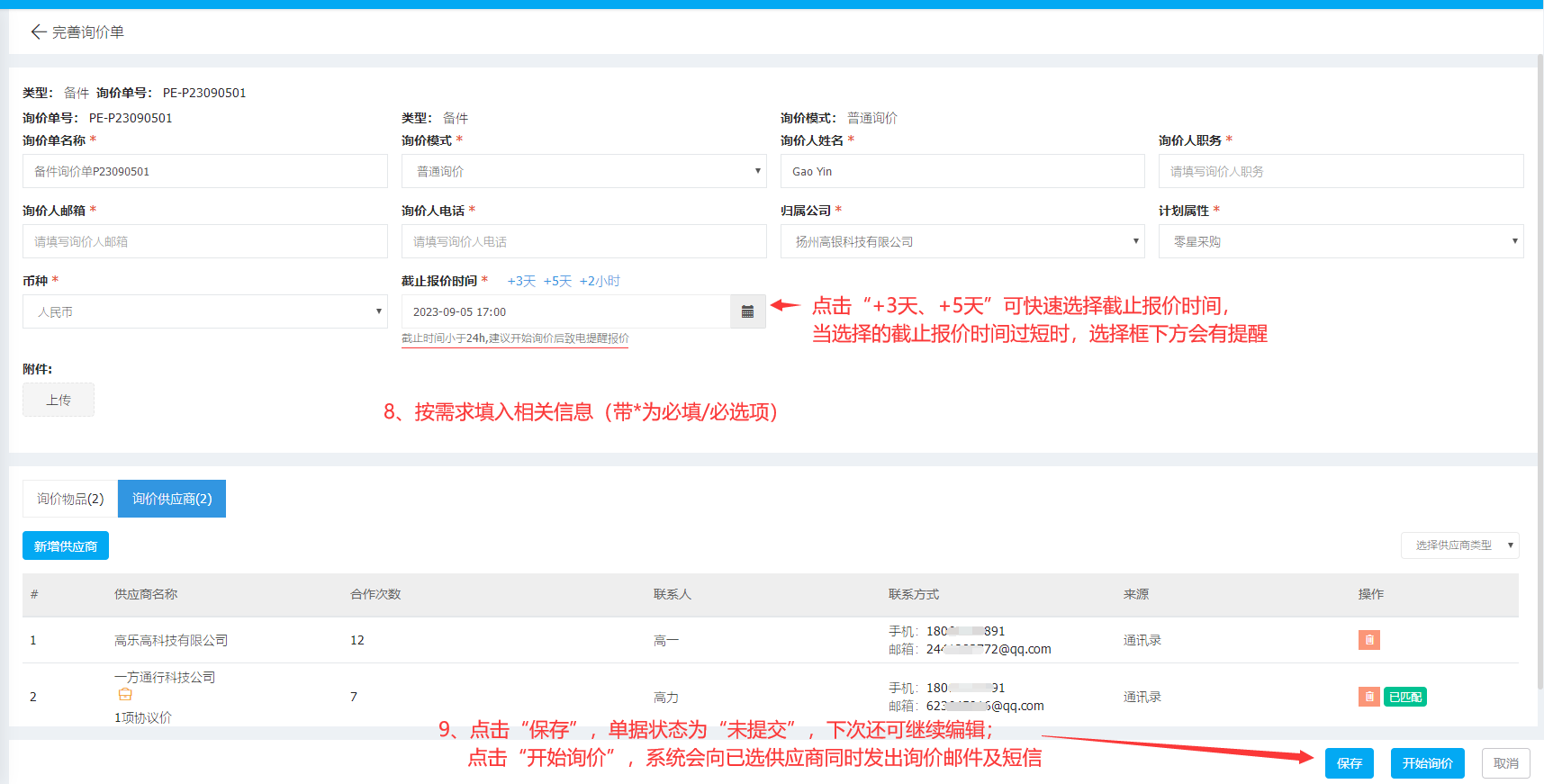Click cooperation count 12
The width and height of the screenshot is (1544, 784).
point(357,640)
